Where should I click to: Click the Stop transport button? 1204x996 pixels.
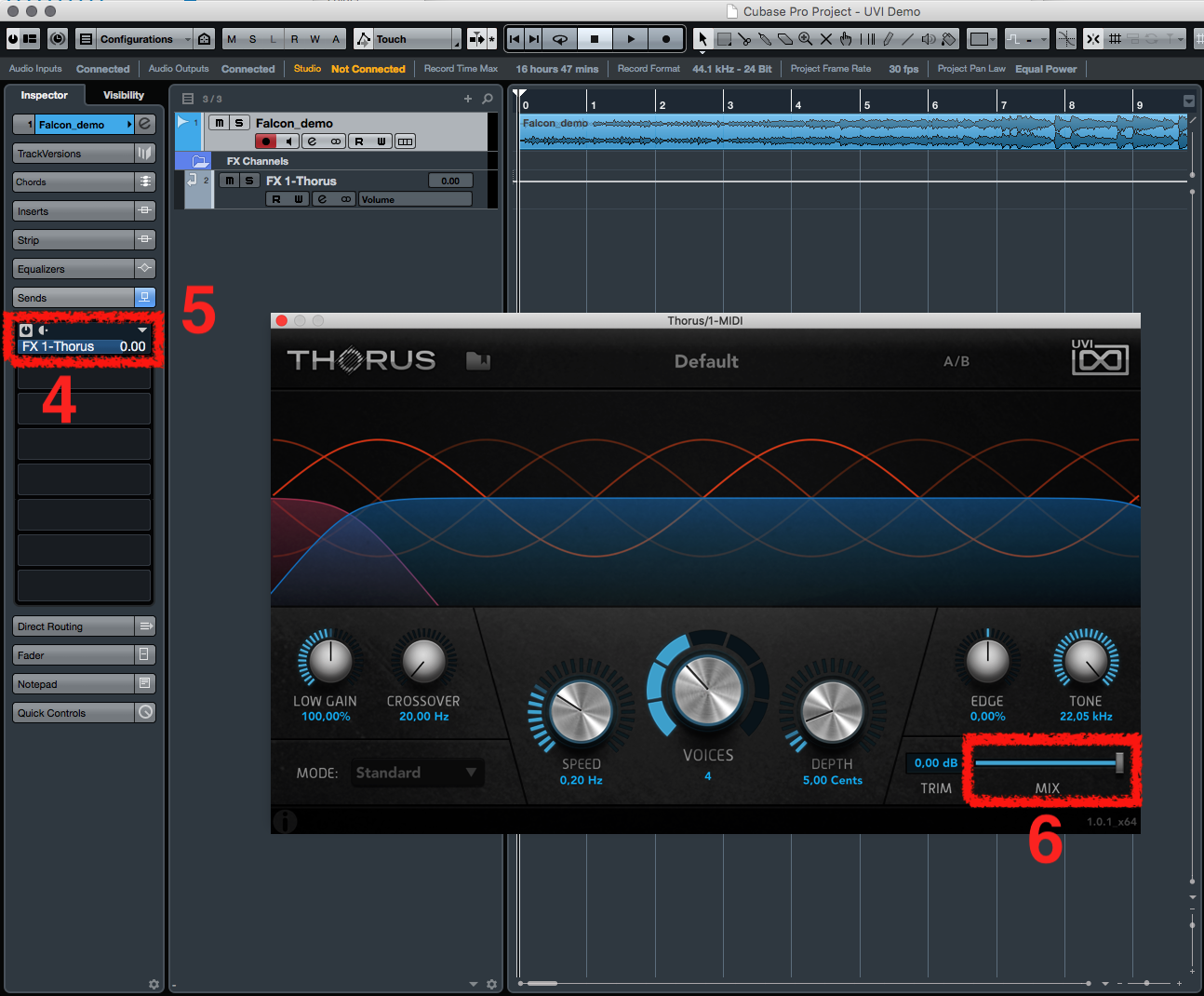coord(595,39)
